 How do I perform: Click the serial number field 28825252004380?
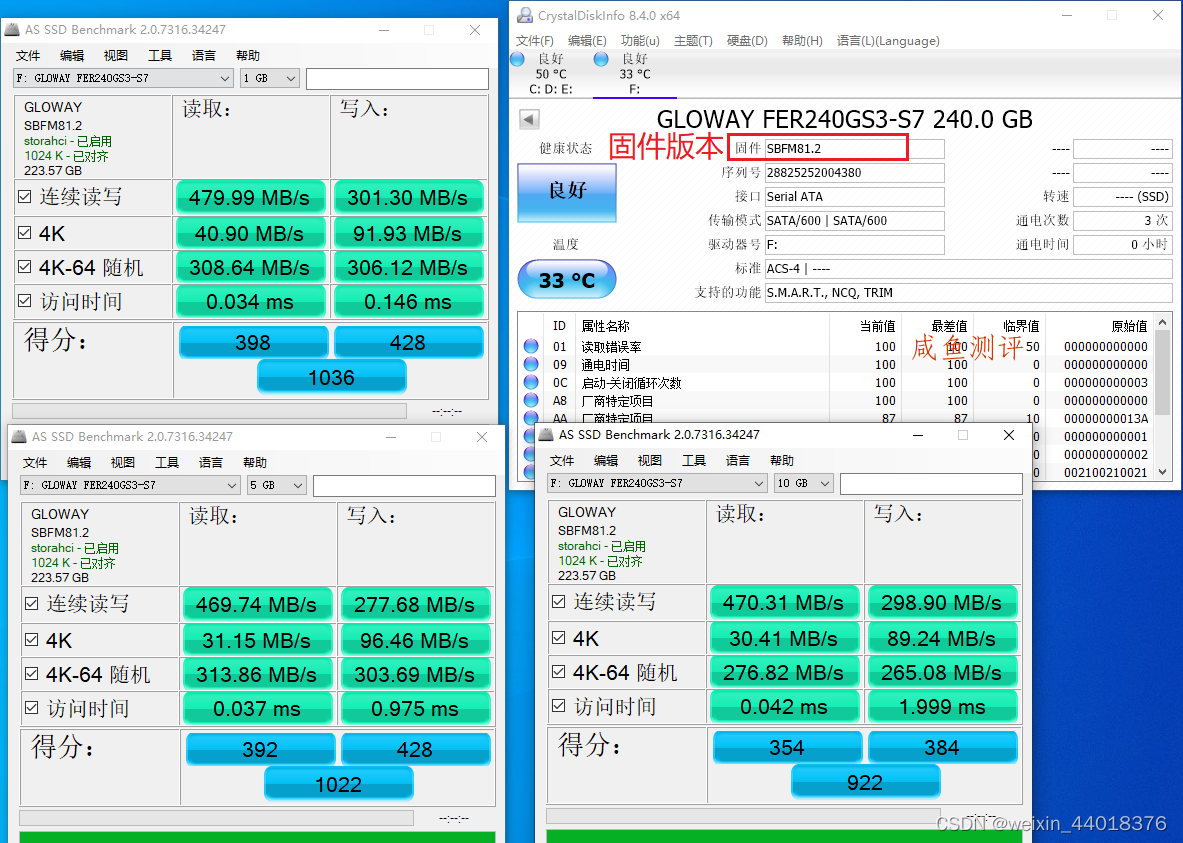(854, 173)
